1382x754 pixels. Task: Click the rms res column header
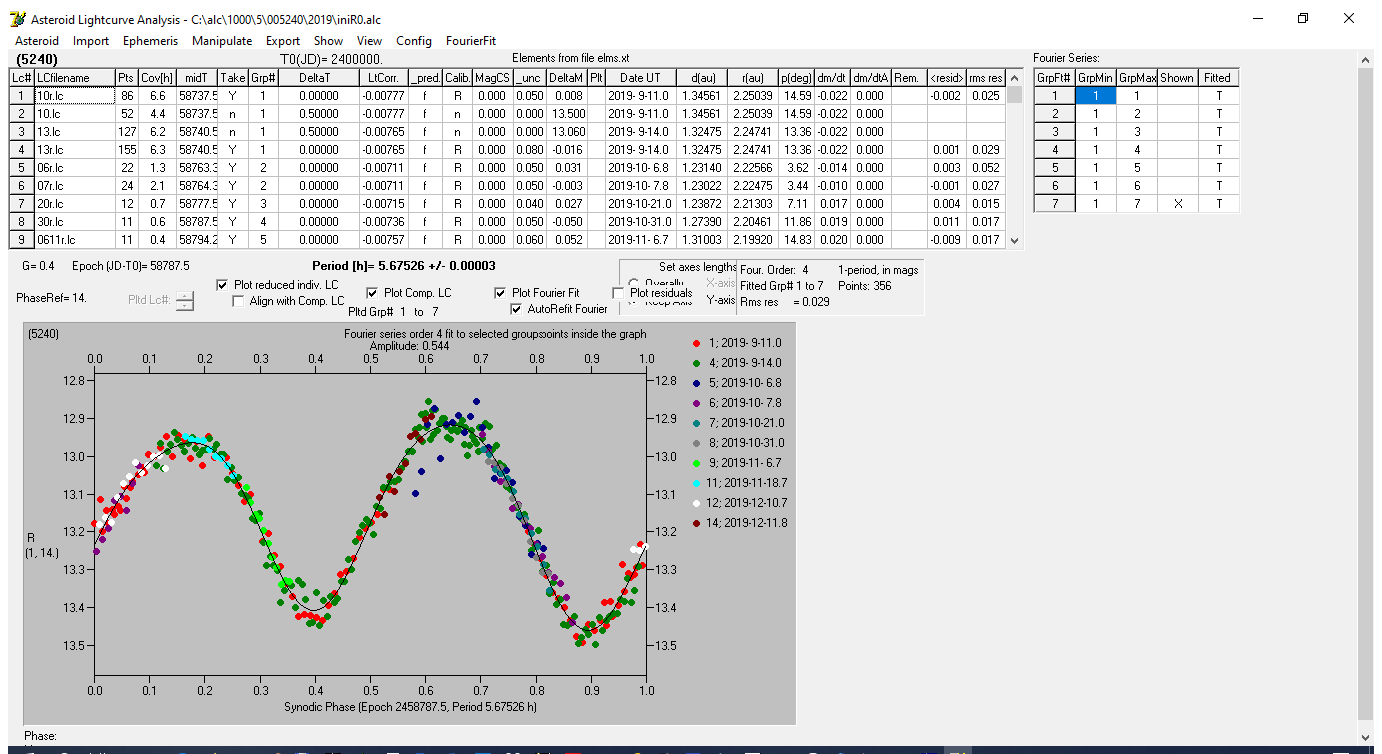point(985,77)
